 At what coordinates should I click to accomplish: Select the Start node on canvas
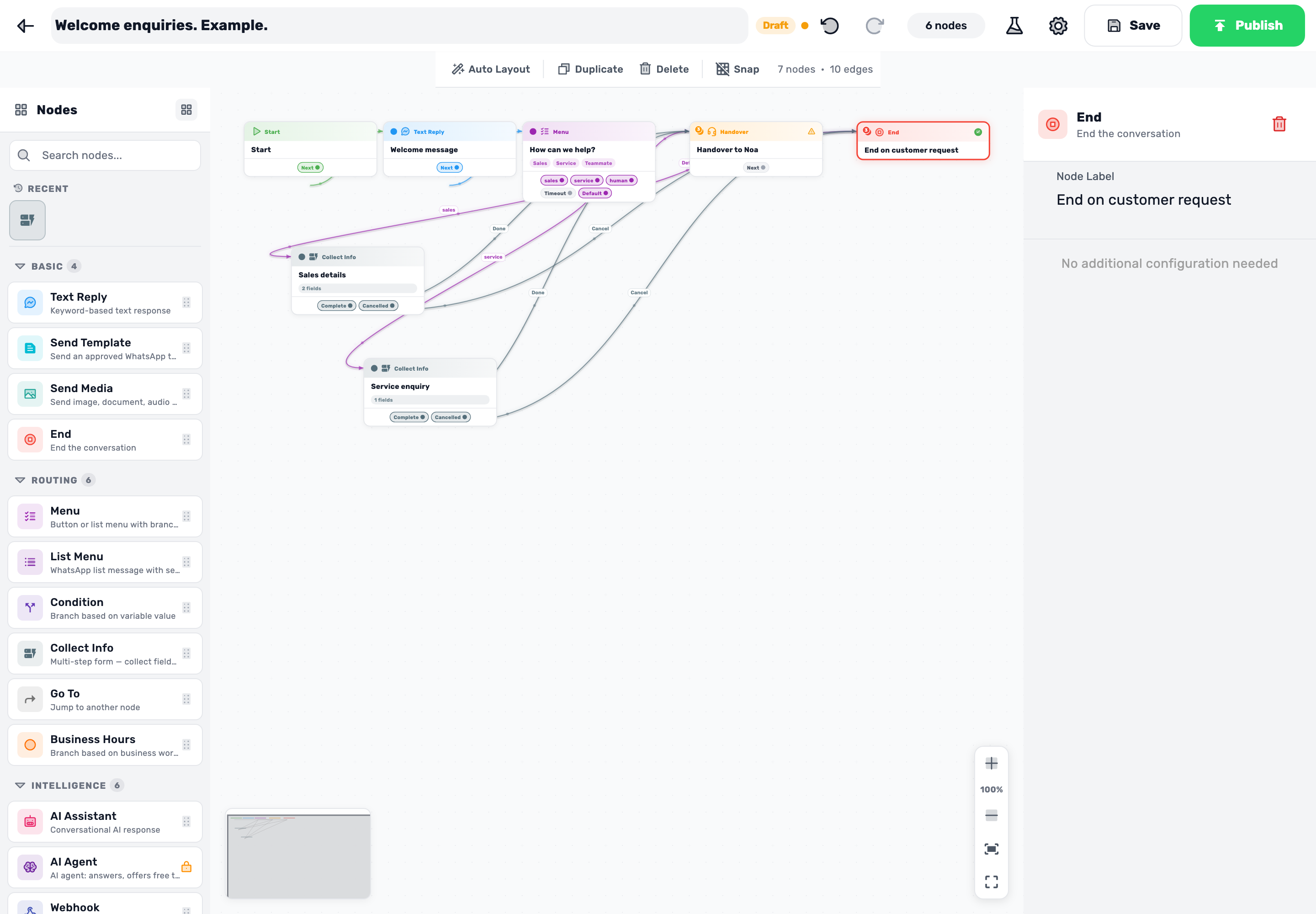[310, 149]
